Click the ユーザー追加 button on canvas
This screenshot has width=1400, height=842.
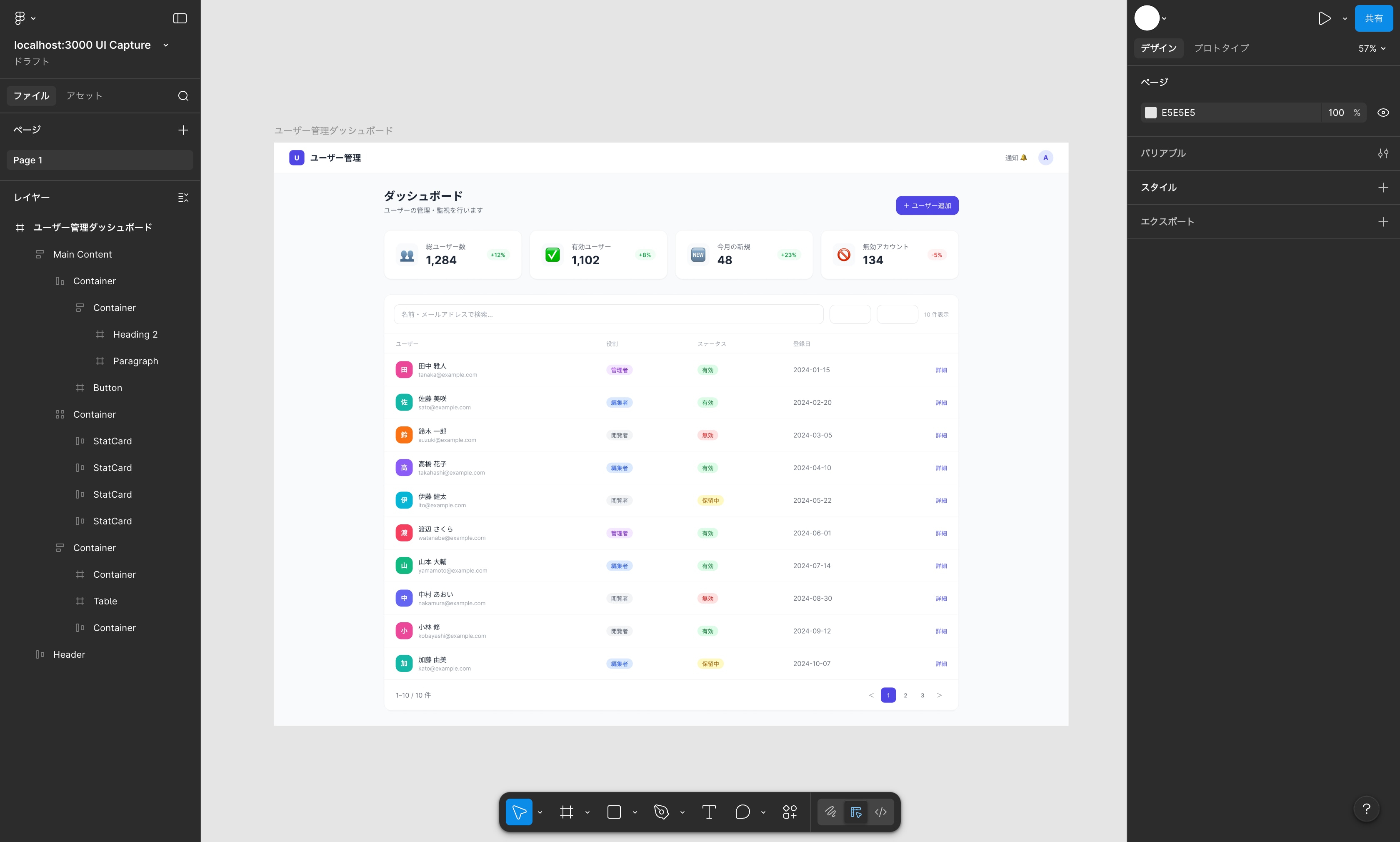click(927, 205)
